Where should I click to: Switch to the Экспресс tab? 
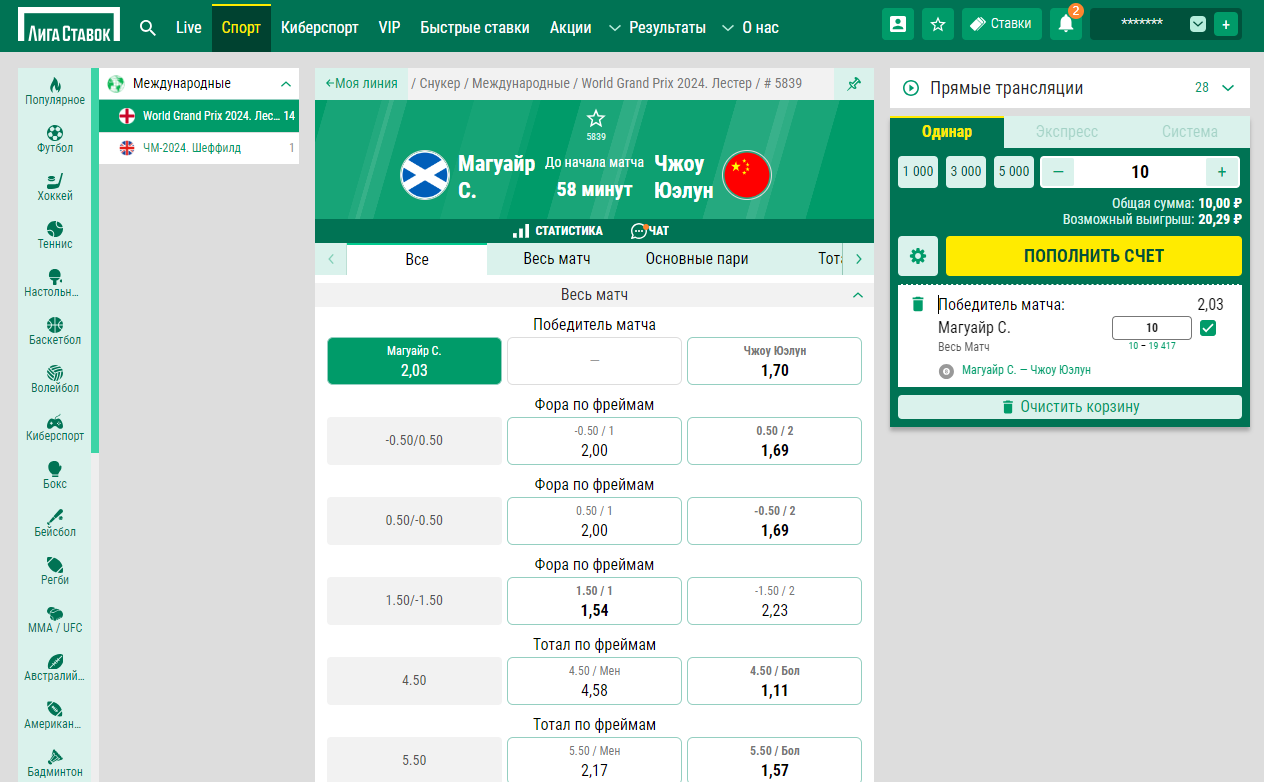1066,132
